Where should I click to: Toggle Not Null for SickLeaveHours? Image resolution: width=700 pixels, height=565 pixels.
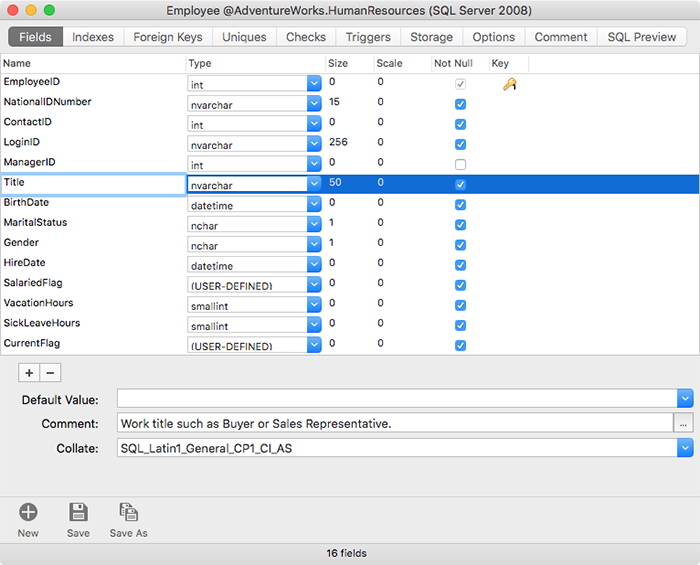coord(460,325)
